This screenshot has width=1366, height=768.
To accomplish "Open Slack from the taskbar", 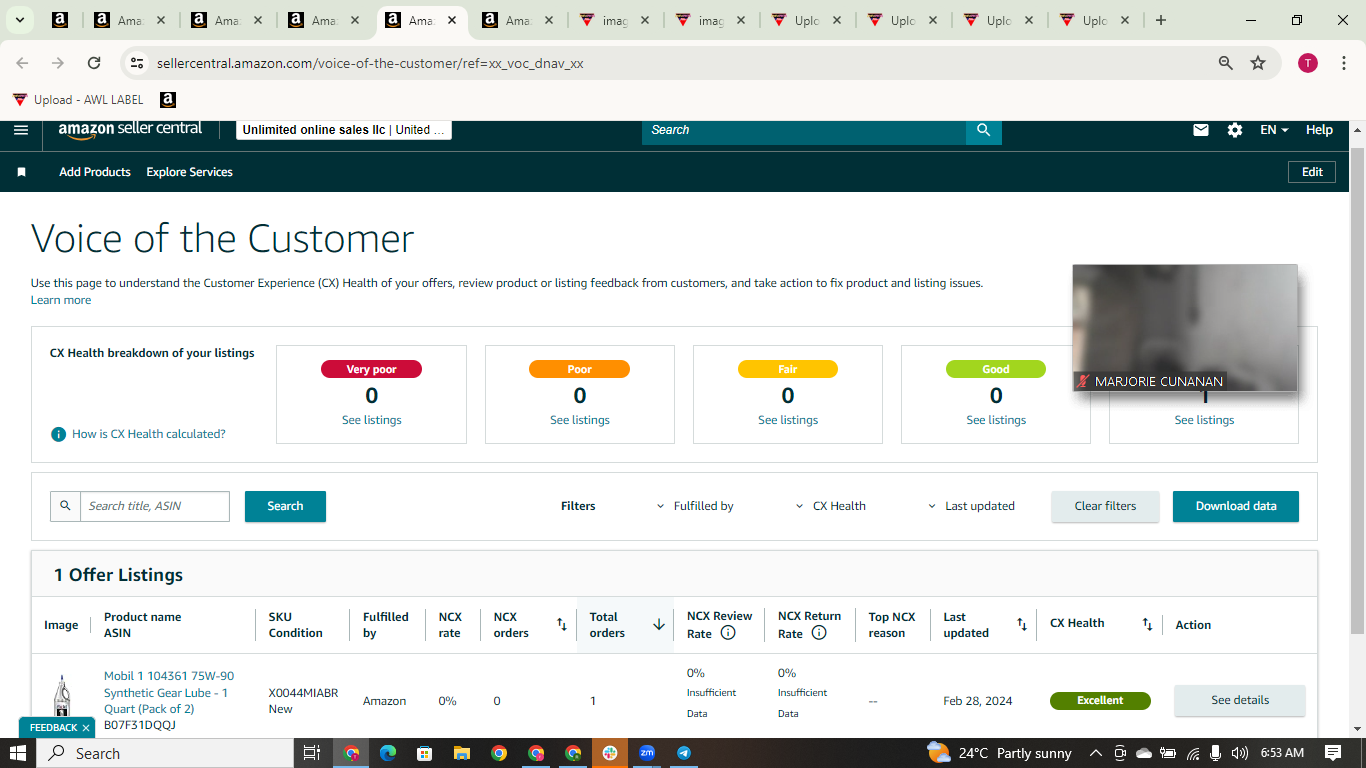I will coord(610,753).
